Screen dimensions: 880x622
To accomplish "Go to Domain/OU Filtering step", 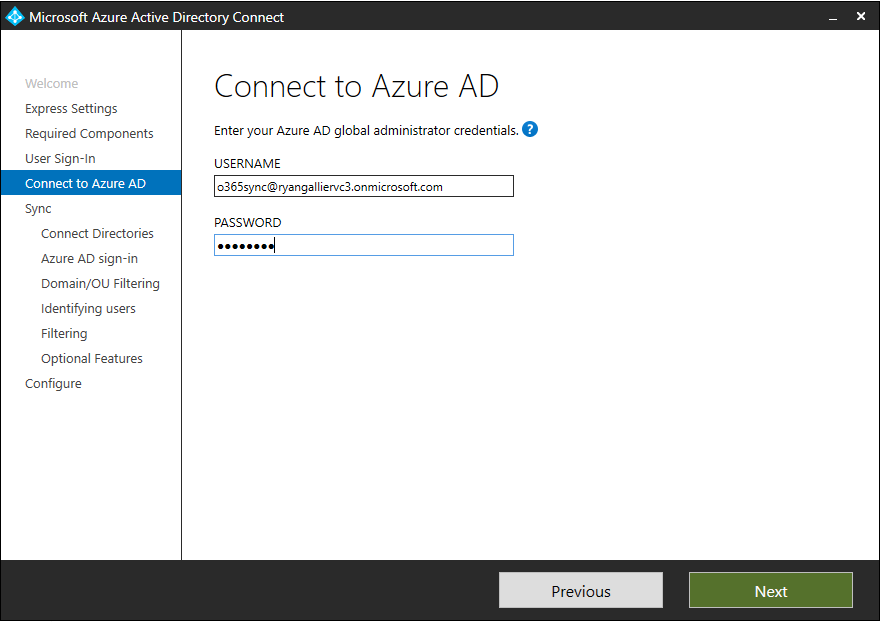I will pyautogui.click(x=100, y=283).
